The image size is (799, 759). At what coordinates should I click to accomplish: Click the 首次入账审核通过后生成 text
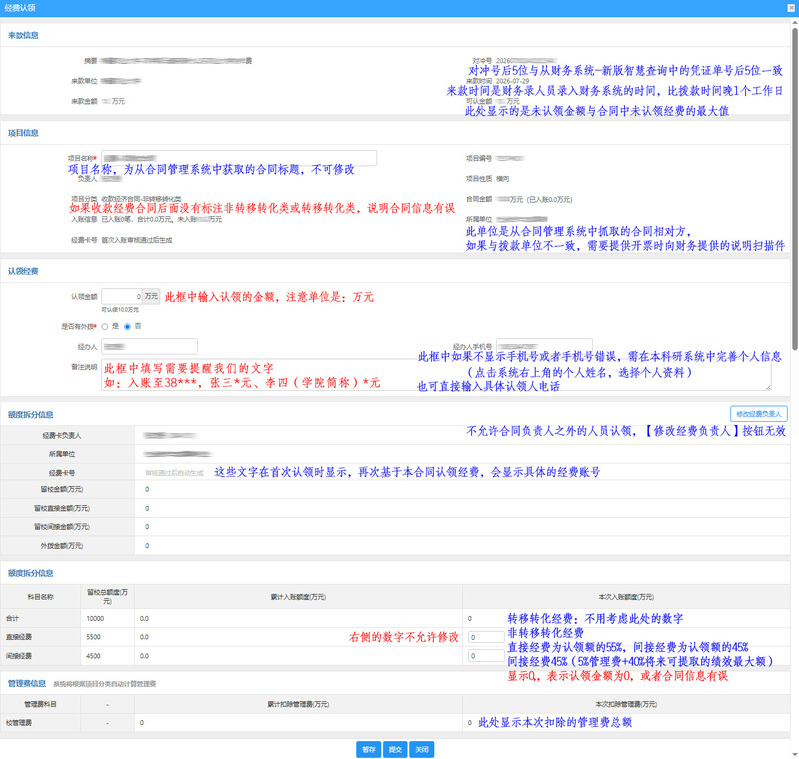pos(137,240)
